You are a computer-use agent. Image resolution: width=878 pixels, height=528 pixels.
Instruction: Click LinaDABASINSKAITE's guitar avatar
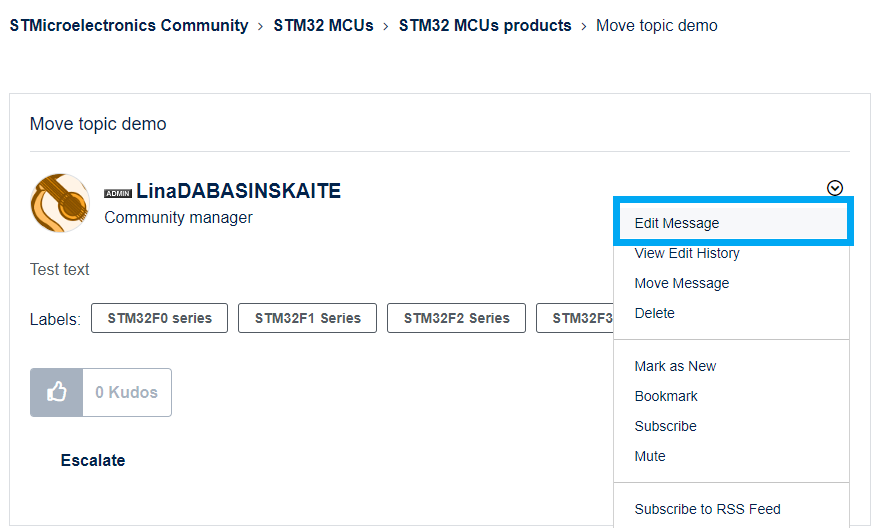(x=60, y=203)
